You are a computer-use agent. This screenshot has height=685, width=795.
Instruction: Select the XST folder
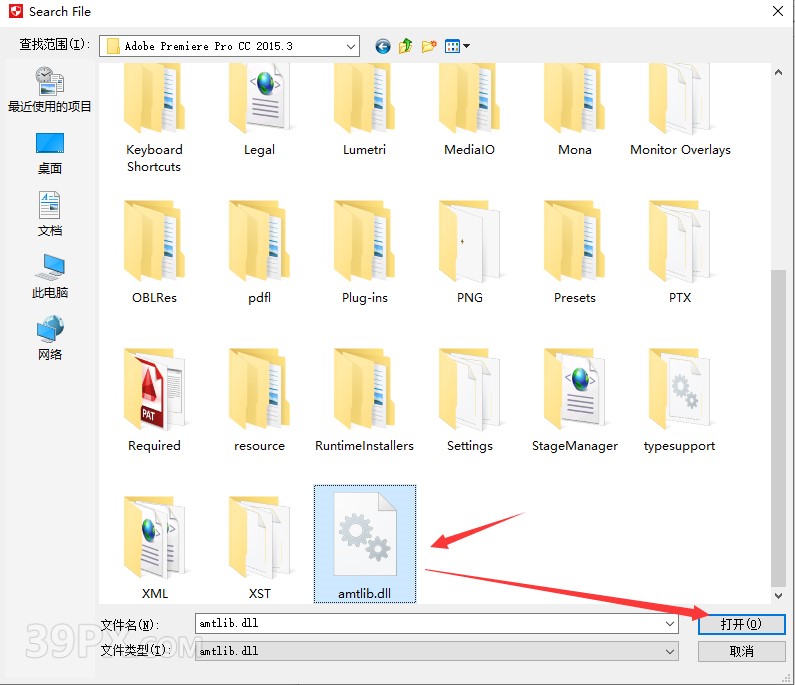tap(259, 548)
